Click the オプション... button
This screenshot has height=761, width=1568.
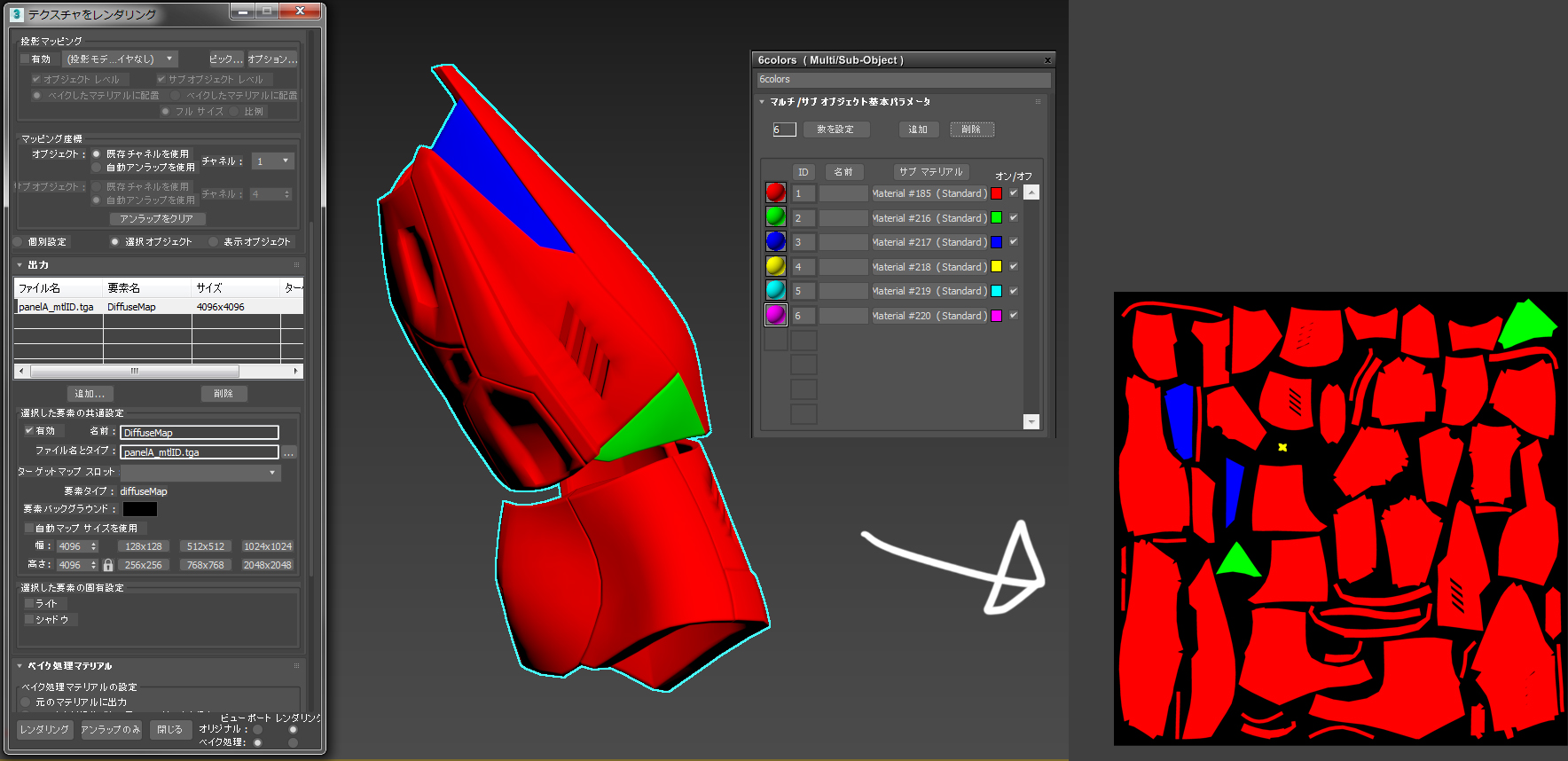[x=272, y=59]
